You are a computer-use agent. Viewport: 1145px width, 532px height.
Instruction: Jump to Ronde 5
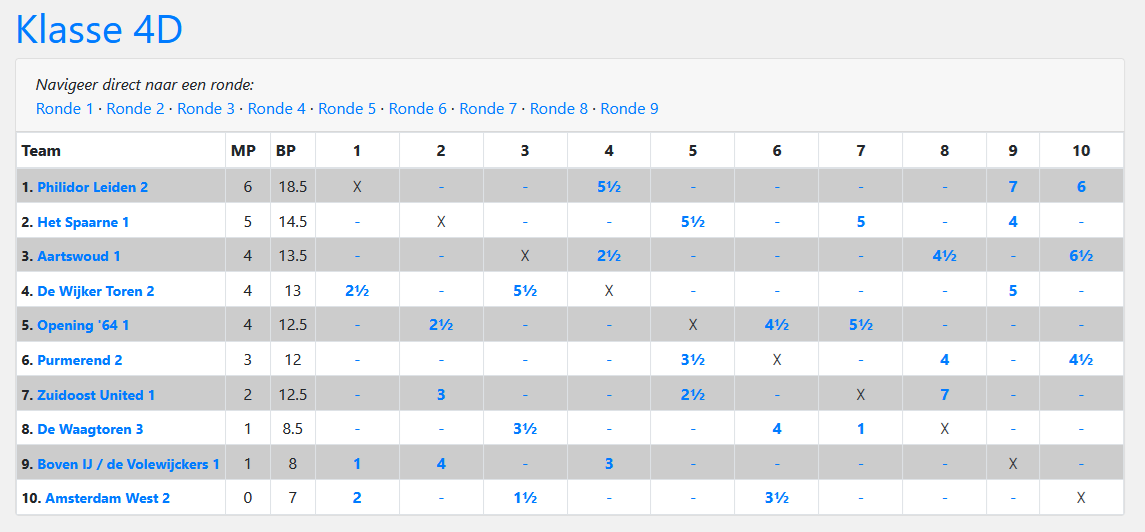point(347,108)
